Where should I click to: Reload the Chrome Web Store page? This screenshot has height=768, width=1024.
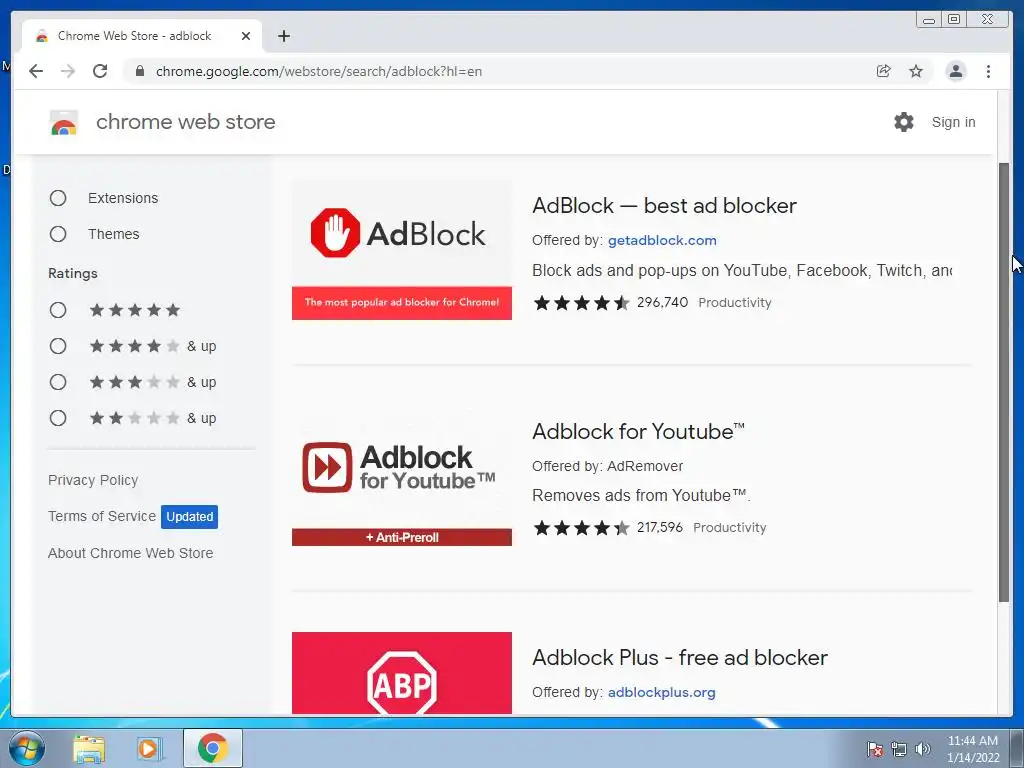click(x=100, y=71)
